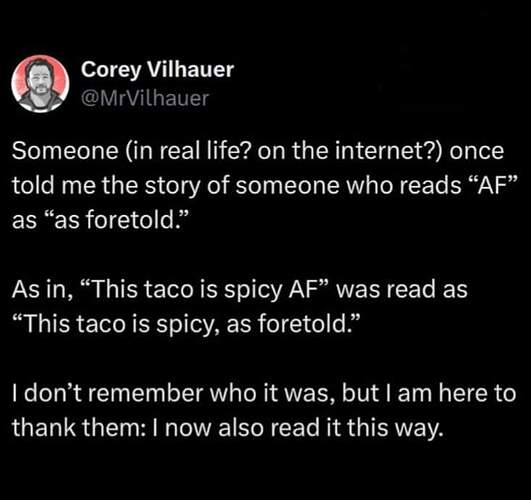Screen dimensions: 531x500
Task: Click "thank them:" on the last line
Action: coord(80,428)
